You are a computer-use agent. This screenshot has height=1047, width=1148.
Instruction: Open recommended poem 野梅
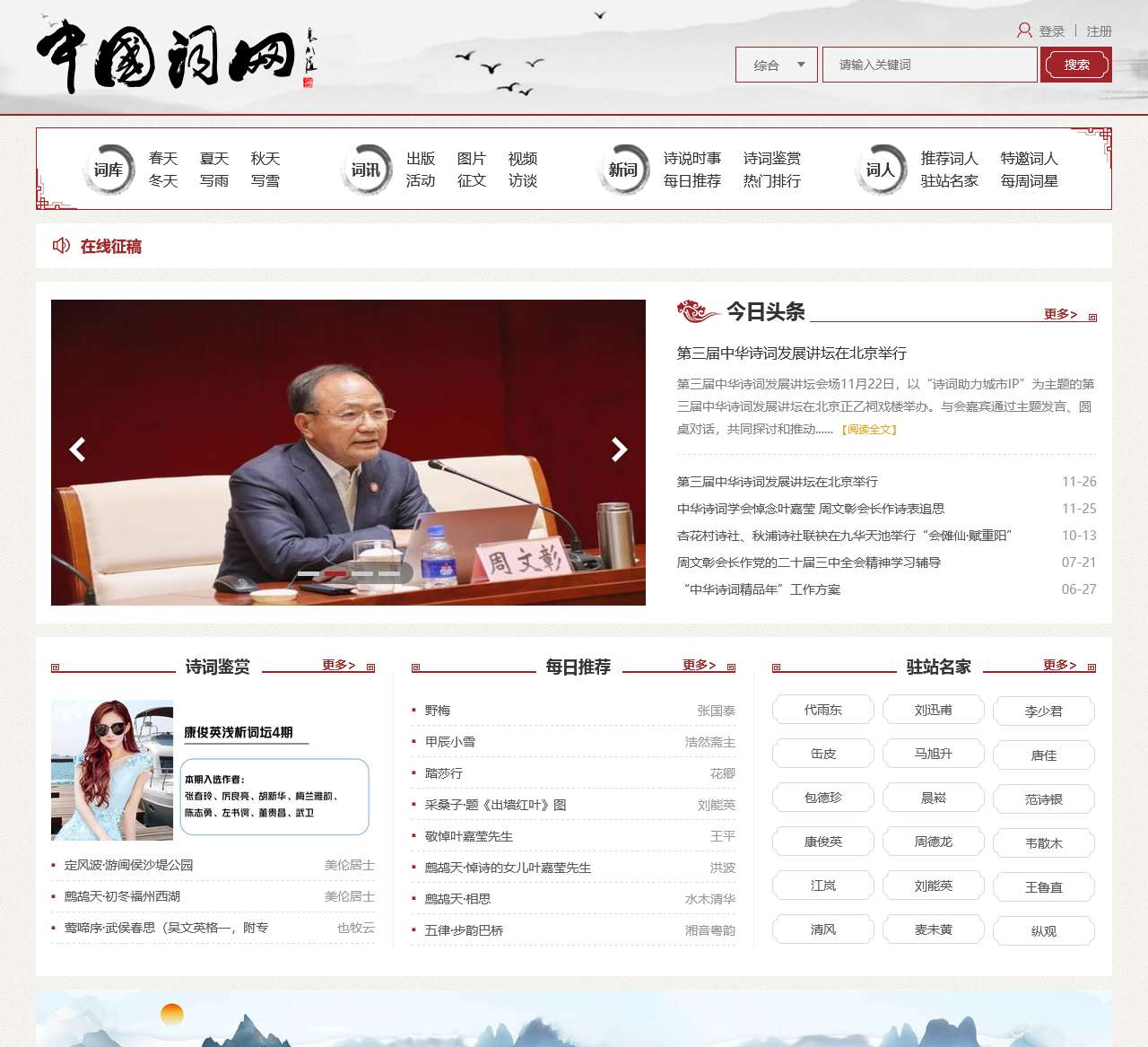pos(438,711)
